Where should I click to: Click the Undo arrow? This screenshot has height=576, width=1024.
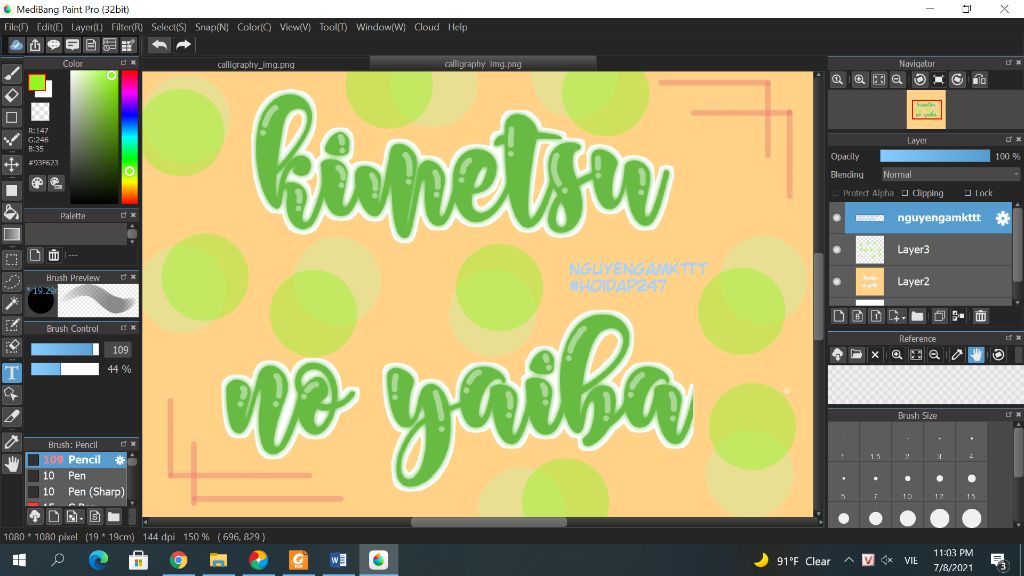pyautogui.click(x=159, y=44)
